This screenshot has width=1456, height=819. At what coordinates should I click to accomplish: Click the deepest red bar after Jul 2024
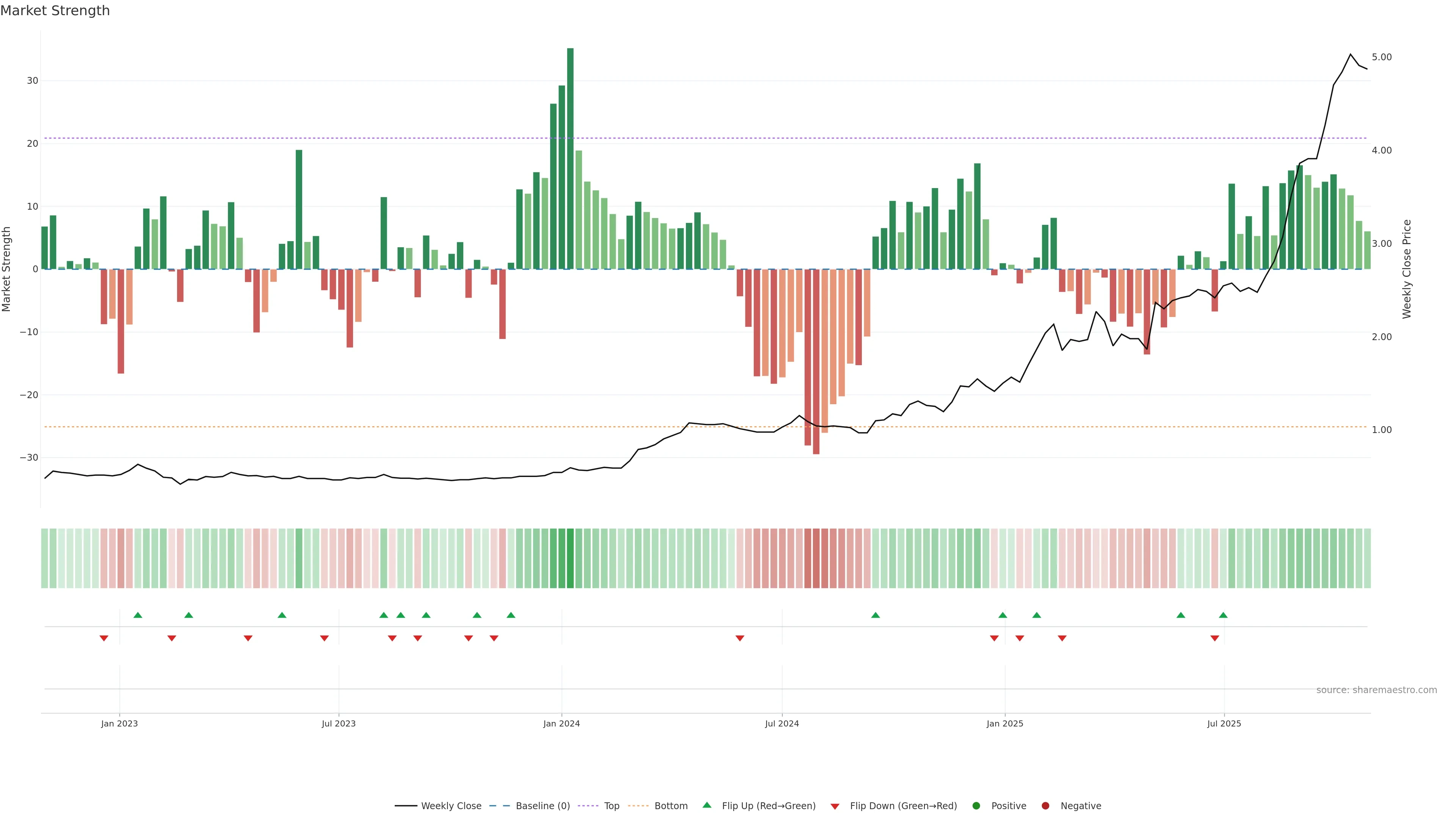click(x=816, y=362)
